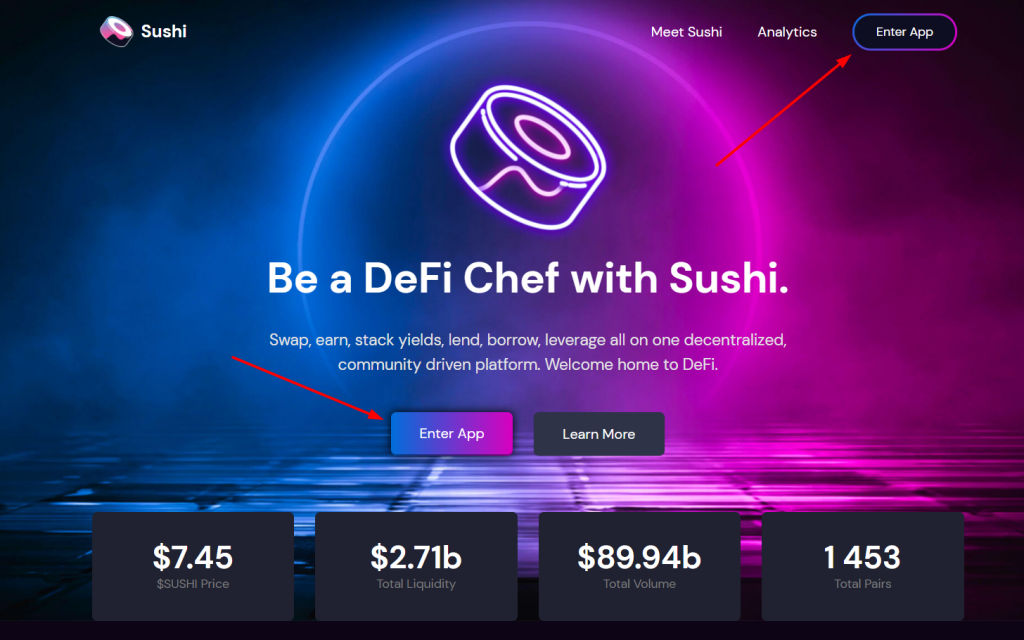Open the Meet Sushi navigation link
Image resolution: width=1024 pixels, height=640 pixels.
coord(686,32)
